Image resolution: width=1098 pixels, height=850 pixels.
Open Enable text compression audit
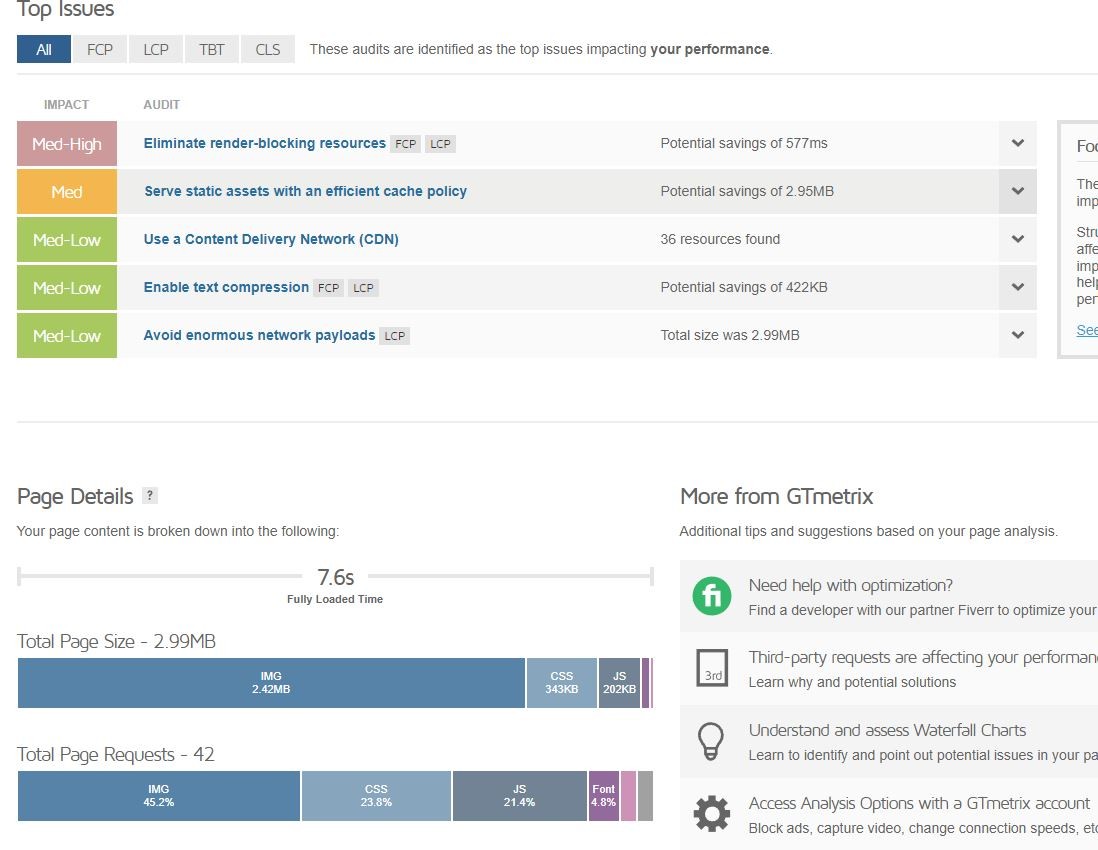point(226,287)
